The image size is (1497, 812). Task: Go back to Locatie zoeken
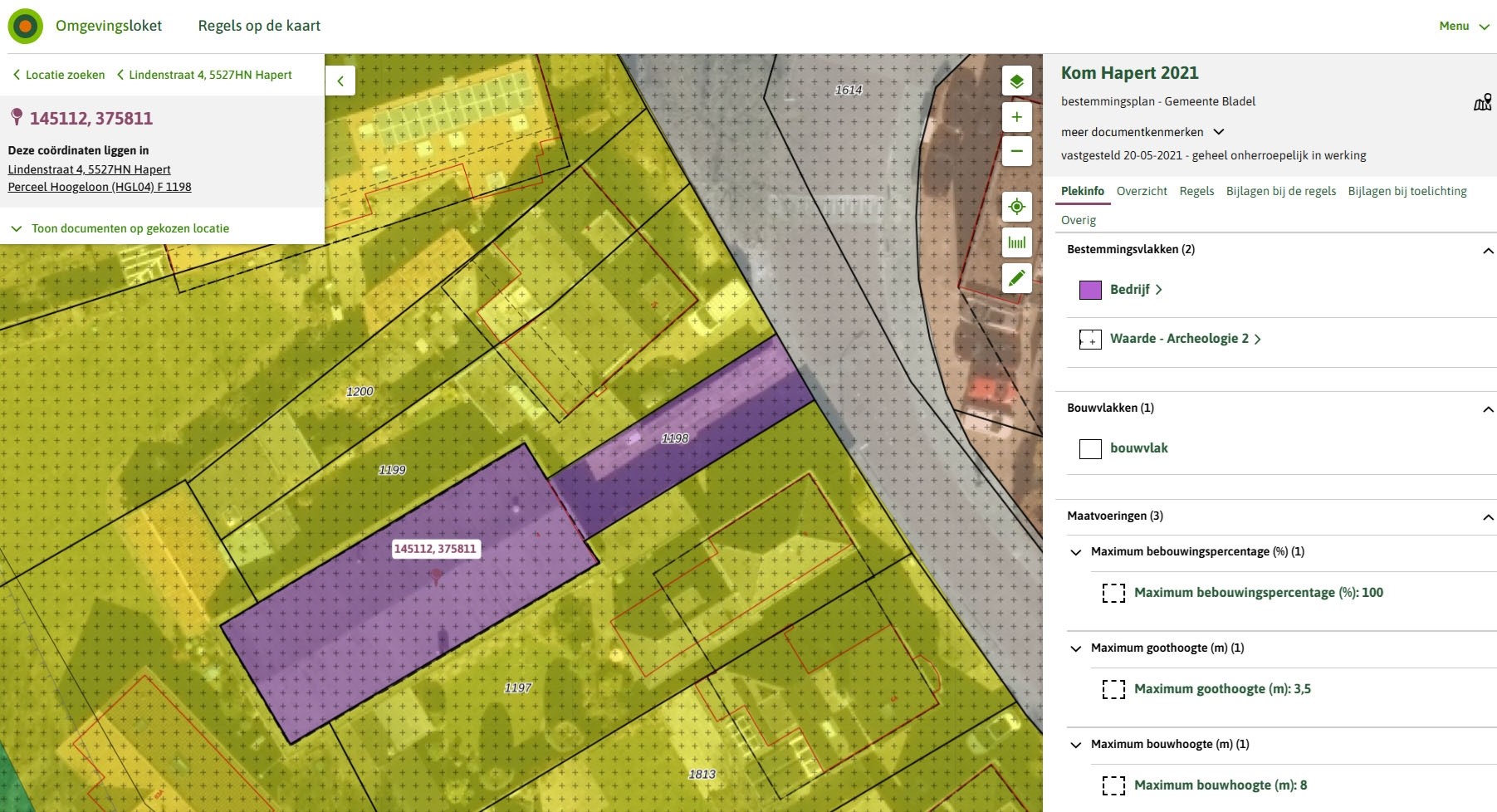point(59,75)
